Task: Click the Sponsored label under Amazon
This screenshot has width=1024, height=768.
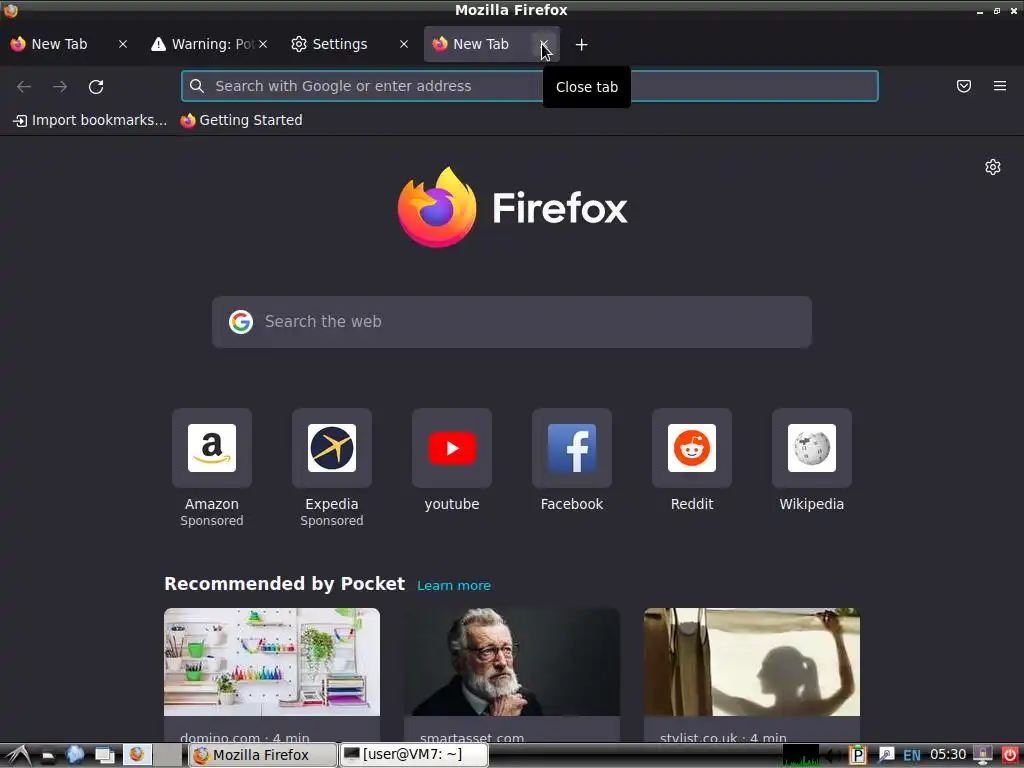Action: click(212, 521)
